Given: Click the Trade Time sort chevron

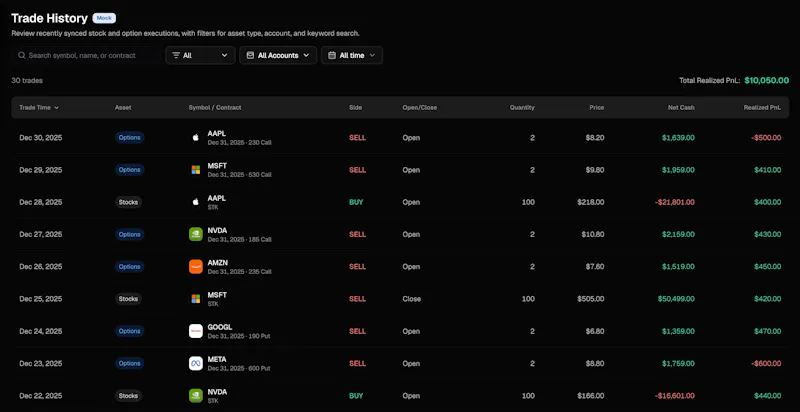Looking at the screenshot, I should [x=56, y=108].
